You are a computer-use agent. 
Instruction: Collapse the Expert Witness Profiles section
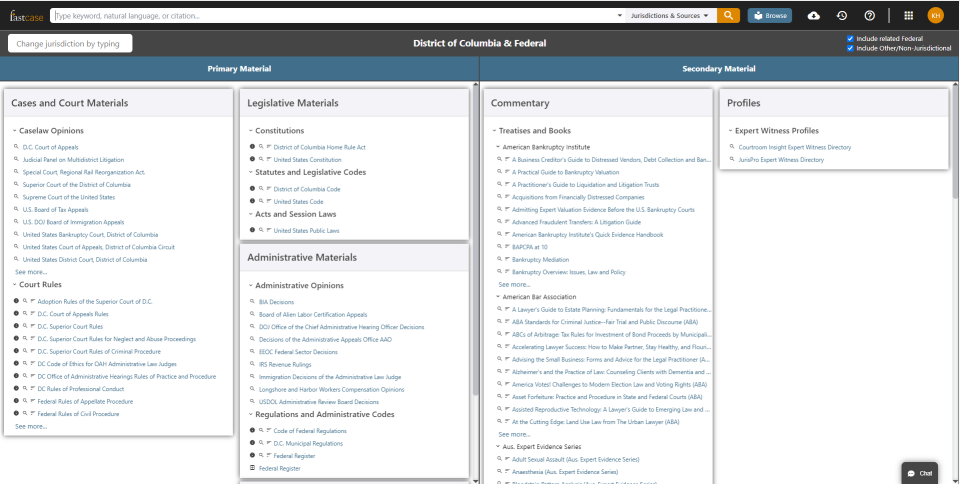click(730, 130)
